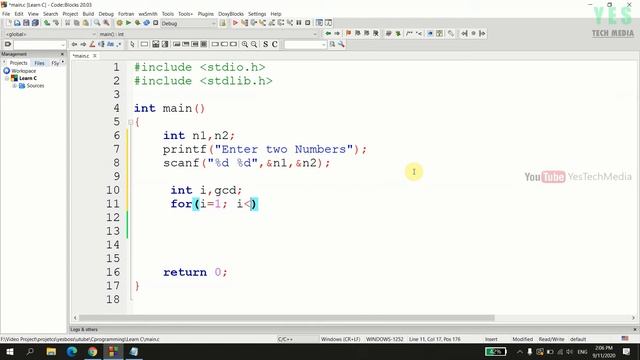
Task: Click the Zoom out icon
Action: click(254, 44)
